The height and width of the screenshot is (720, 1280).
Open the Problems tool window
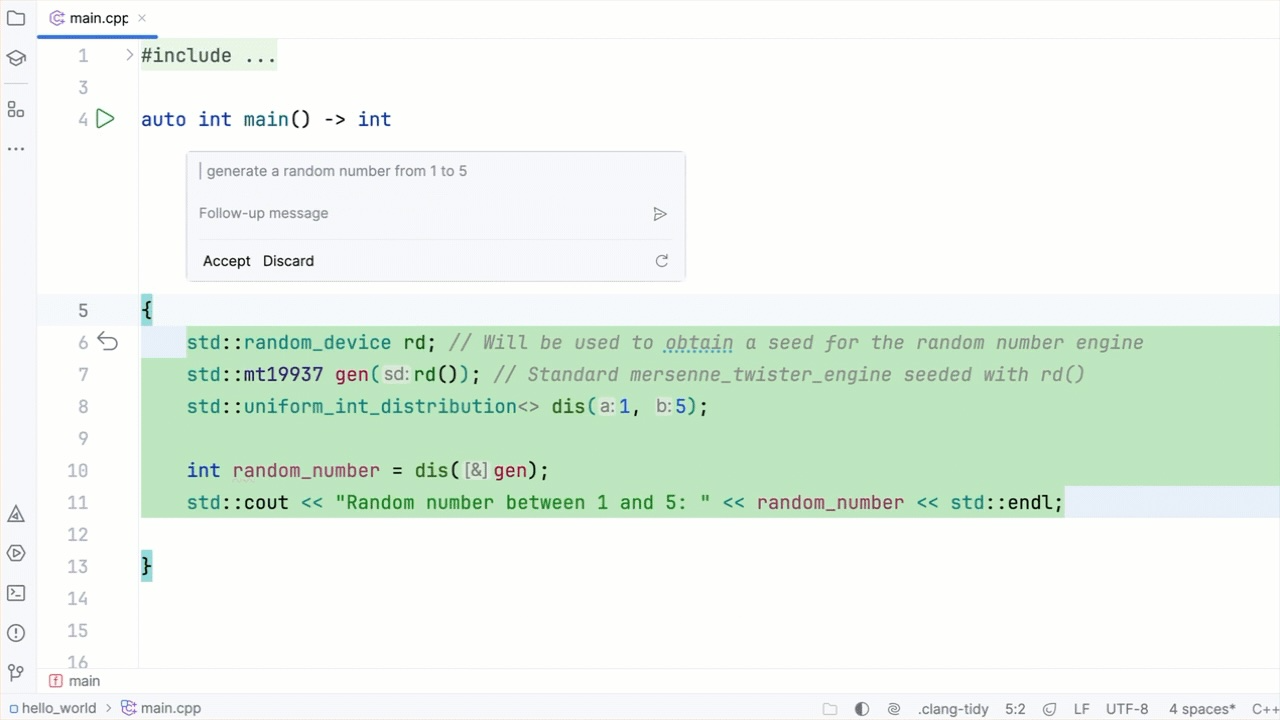pos(16,633)
